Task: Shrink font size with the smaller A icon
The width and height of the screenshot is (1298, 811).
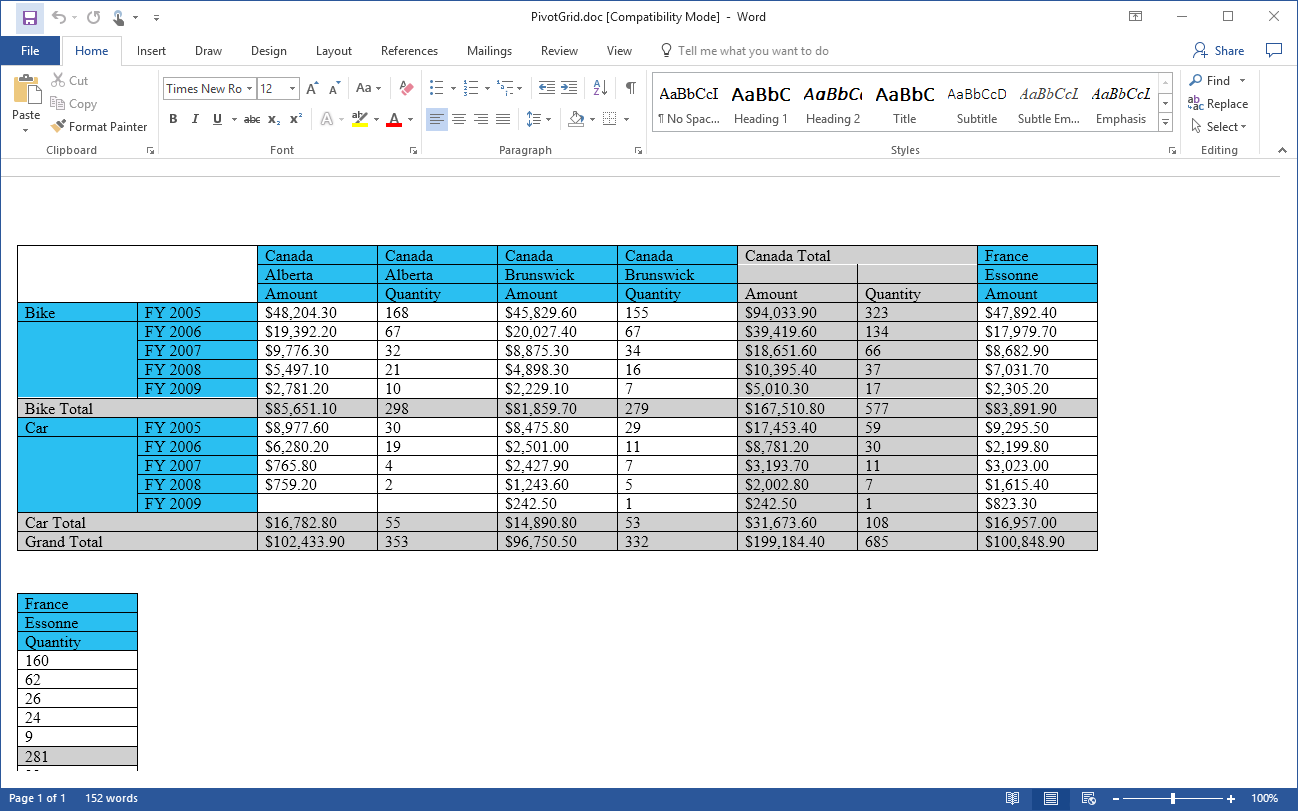Action: pyautogui.click(x=335, y=88)
